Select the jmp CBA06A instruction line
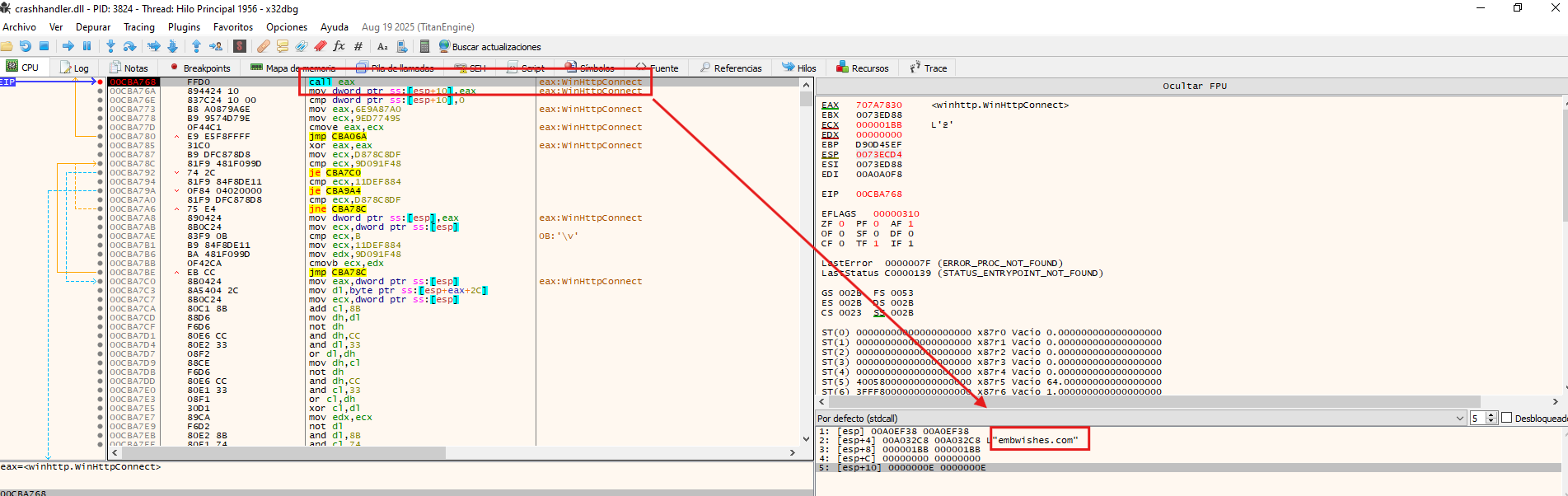Image resolution: width=1568 pixels, height=496 pixels. click(337, 137)
